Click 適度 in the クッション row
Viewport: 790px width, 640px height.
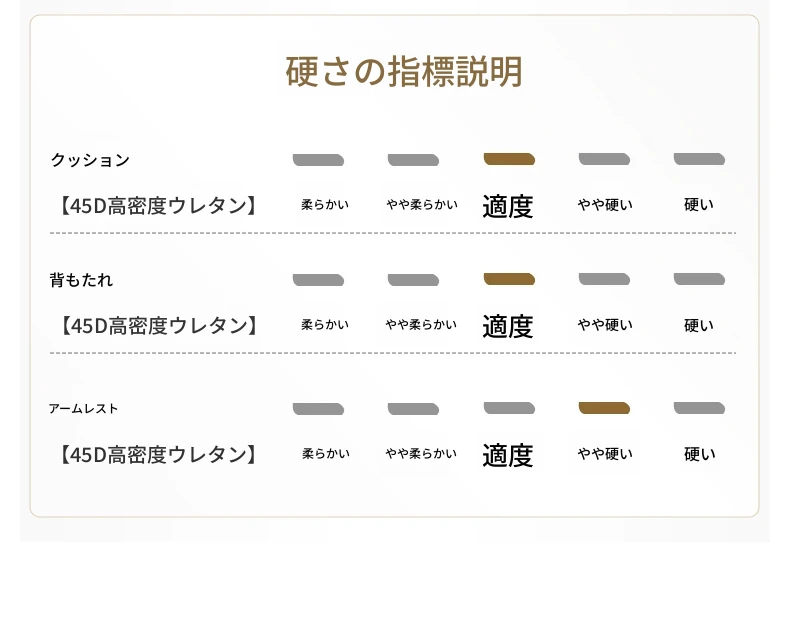(x=508, y=206)
